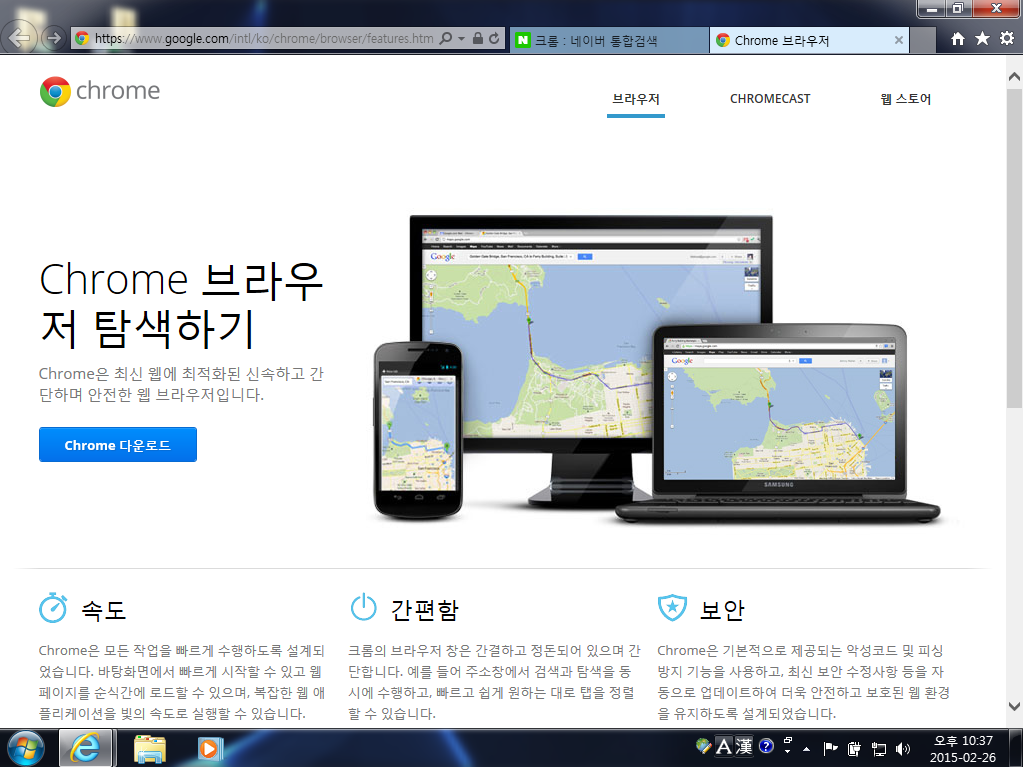This screenshot has width=1023, height=767.
Task: Open the address bar autocomplete dropdown arrow
Action: (x=461, y=38)
